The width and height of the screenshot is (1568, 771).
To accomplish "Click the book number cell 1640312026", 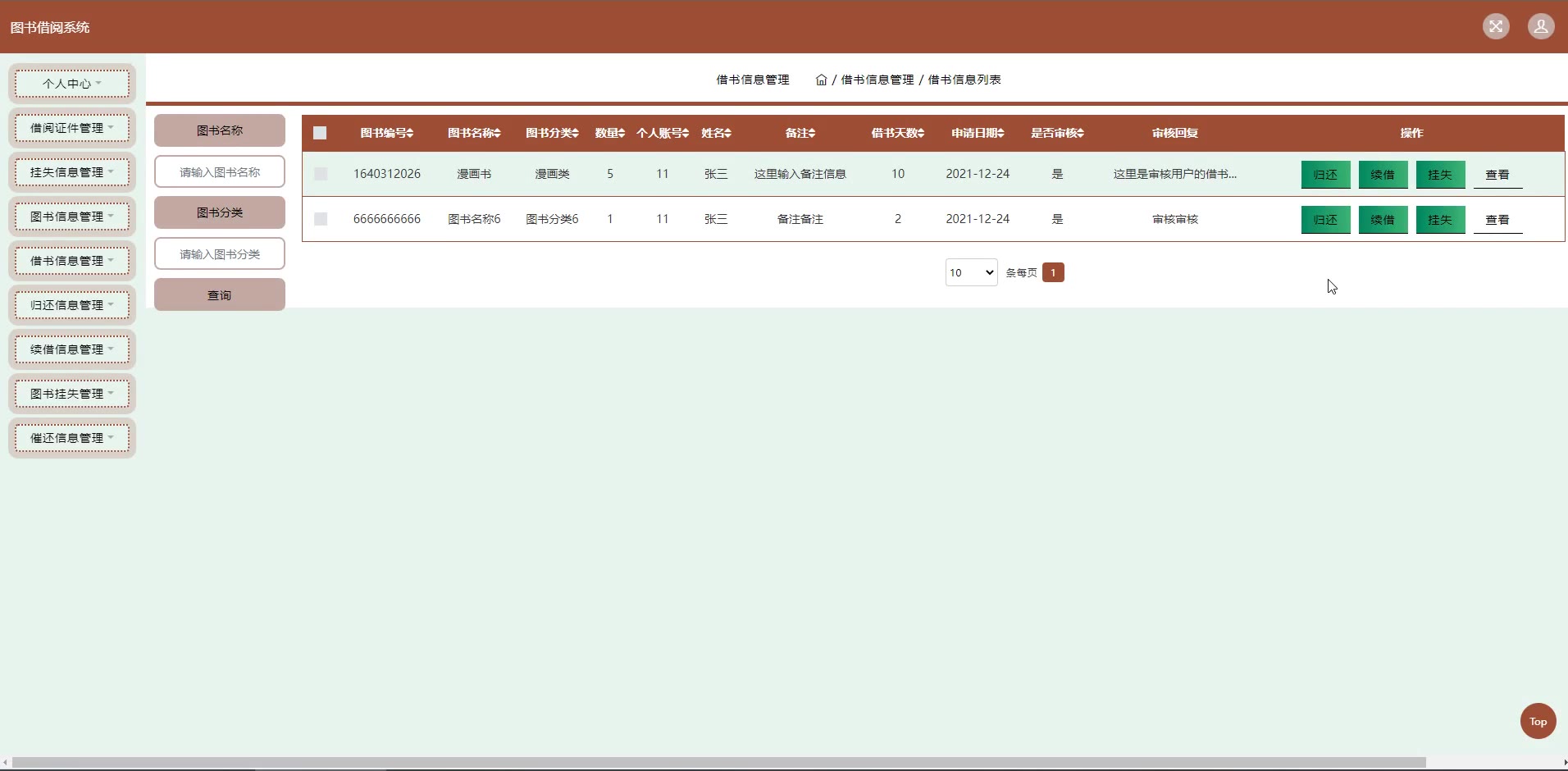I will point(387,174).
